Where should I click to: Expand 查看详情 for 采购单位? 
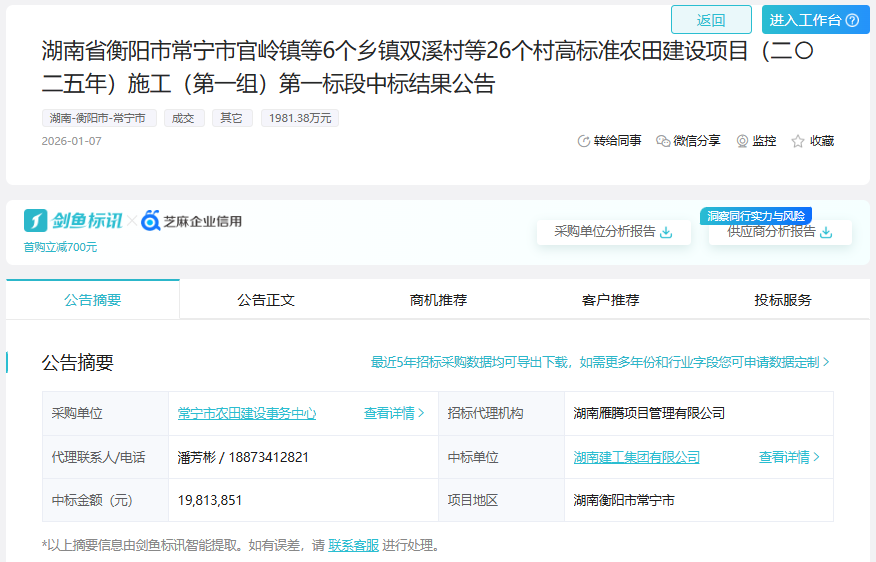394,413
